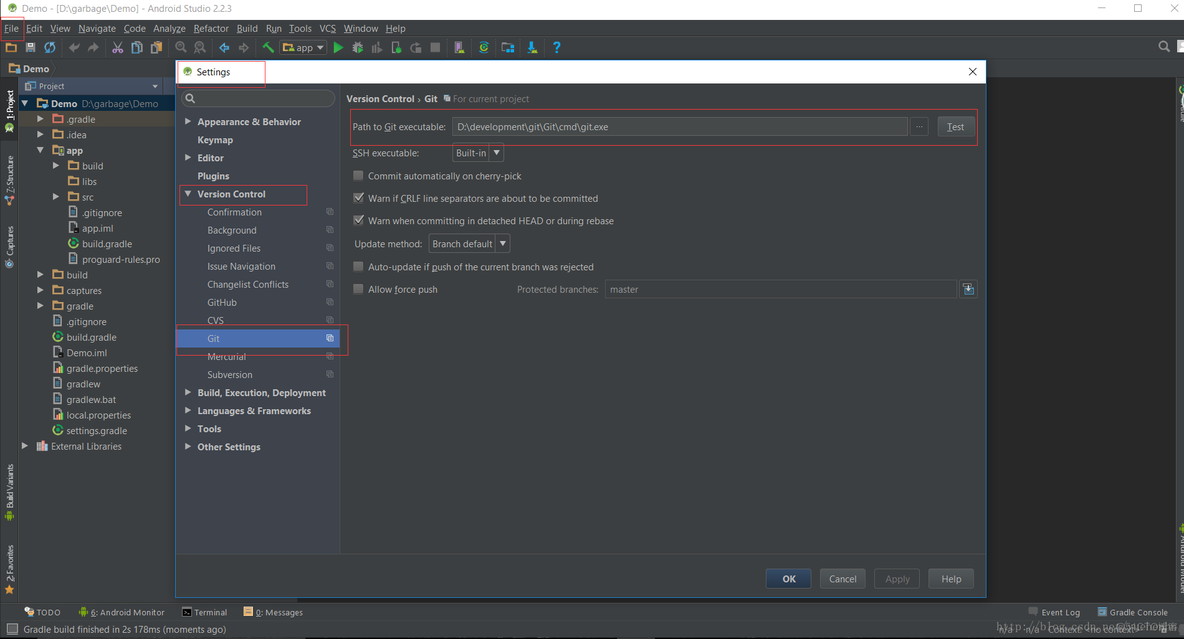The height and width of the screenshot is (639, 1184).
Task: Click the Test button for Git path
Action: [955, 127]
